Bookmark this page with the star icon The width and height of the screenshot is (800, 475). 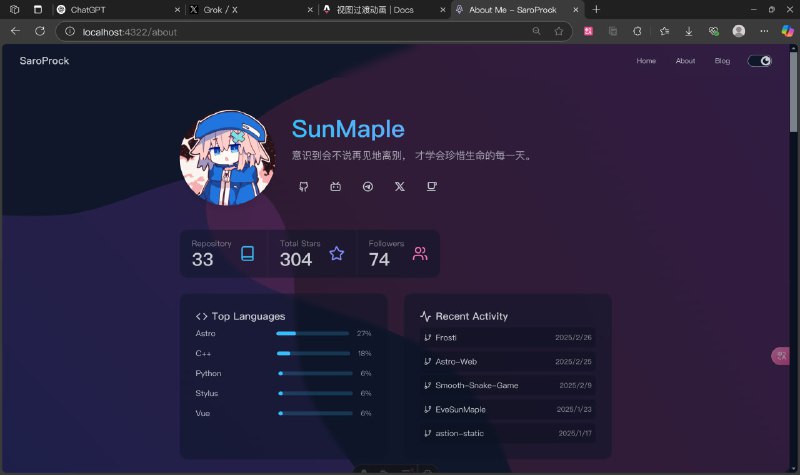click(559, 31)
